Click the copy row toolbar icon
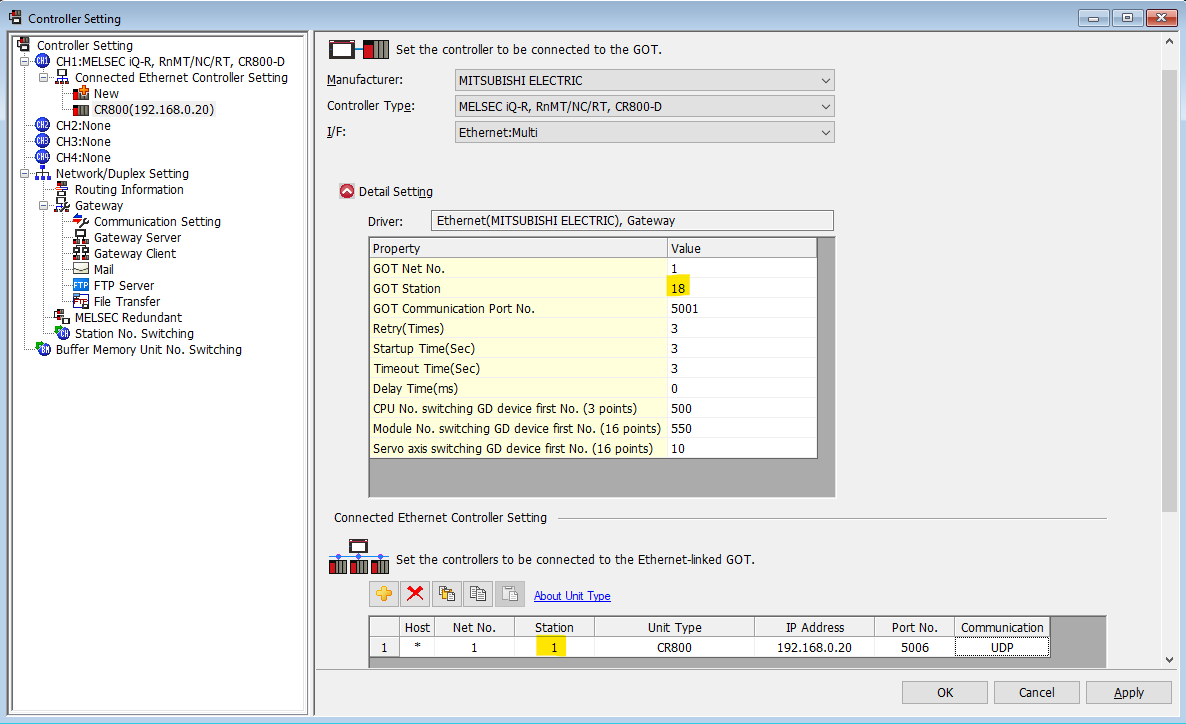This screenshot has height=724, width=1186. point(447,594)
